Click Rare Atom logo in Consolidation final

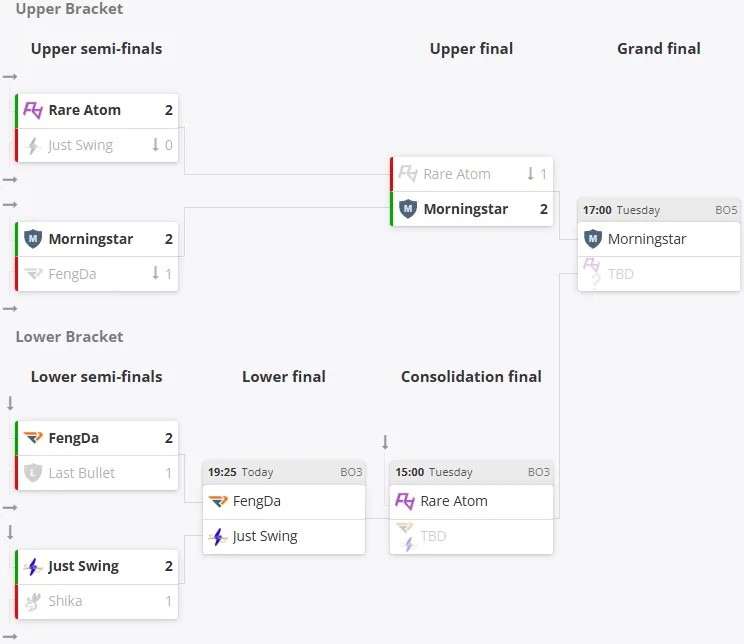pos(405,501)
